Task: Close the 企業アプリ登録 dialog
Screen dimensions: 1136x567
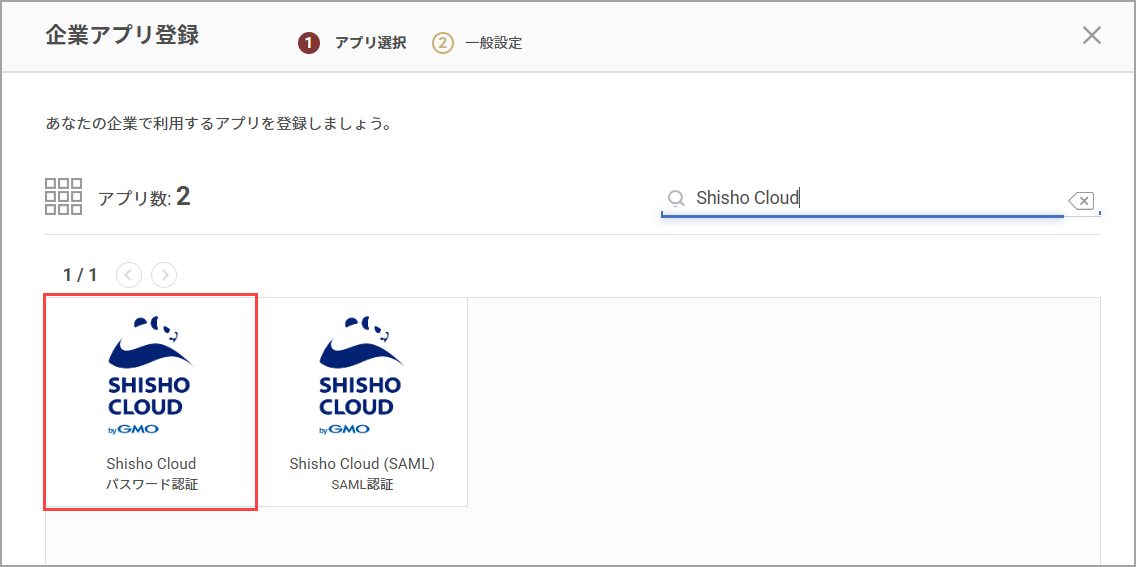Action: click(x=1091, y=35)
